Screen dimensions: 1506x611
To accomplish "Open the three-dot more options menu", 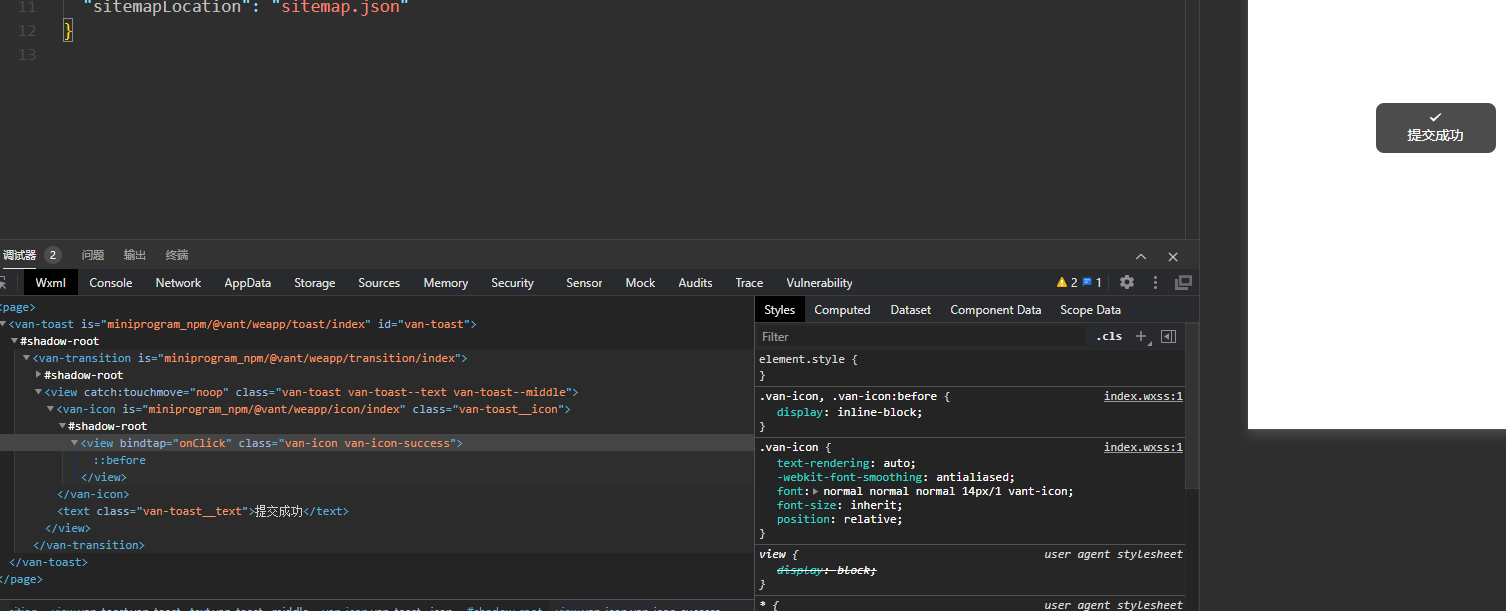I will tap(1156, 283).
